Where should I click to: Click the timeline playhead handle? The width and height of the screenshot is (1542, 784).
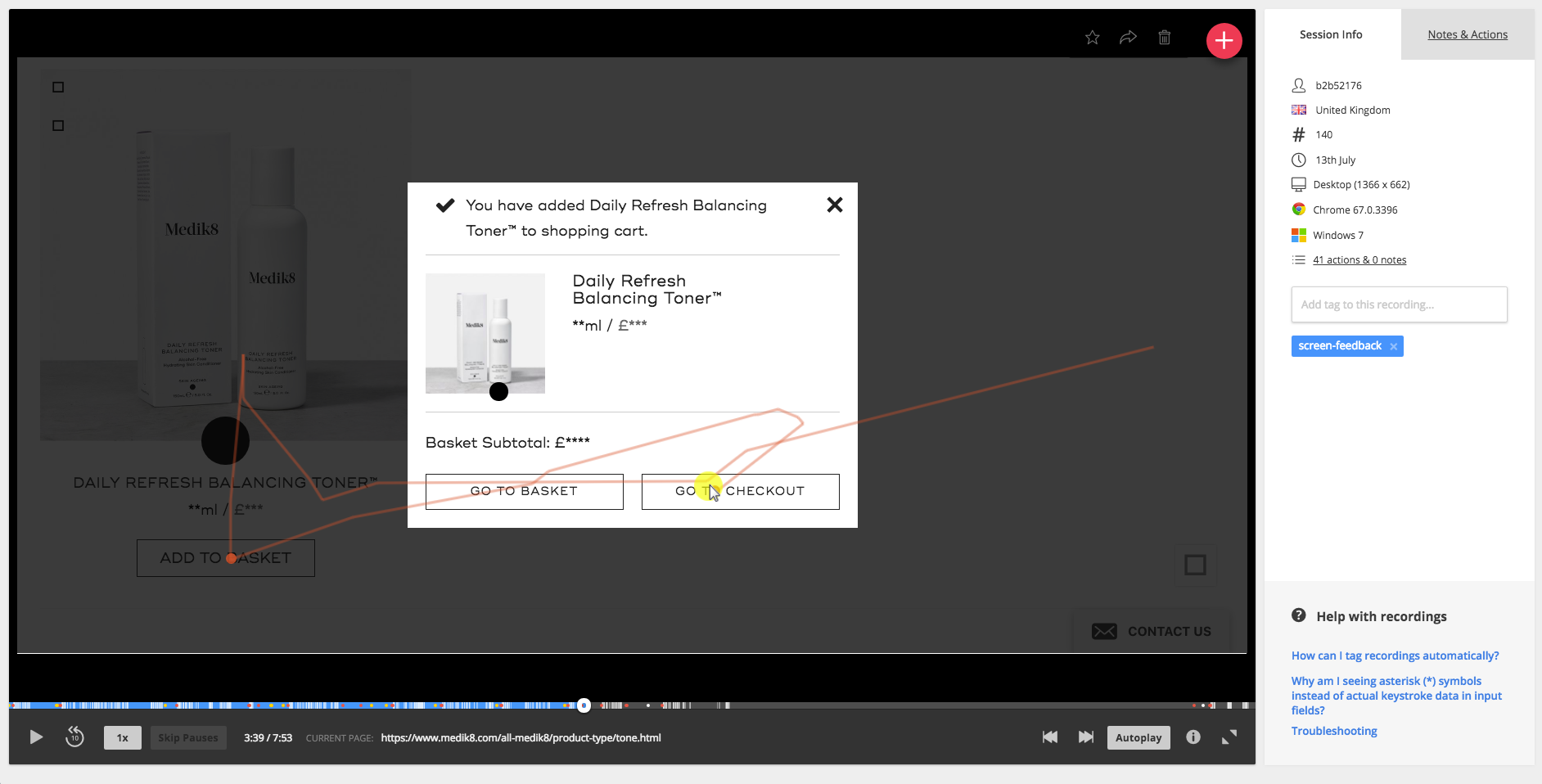click(584, 705)
